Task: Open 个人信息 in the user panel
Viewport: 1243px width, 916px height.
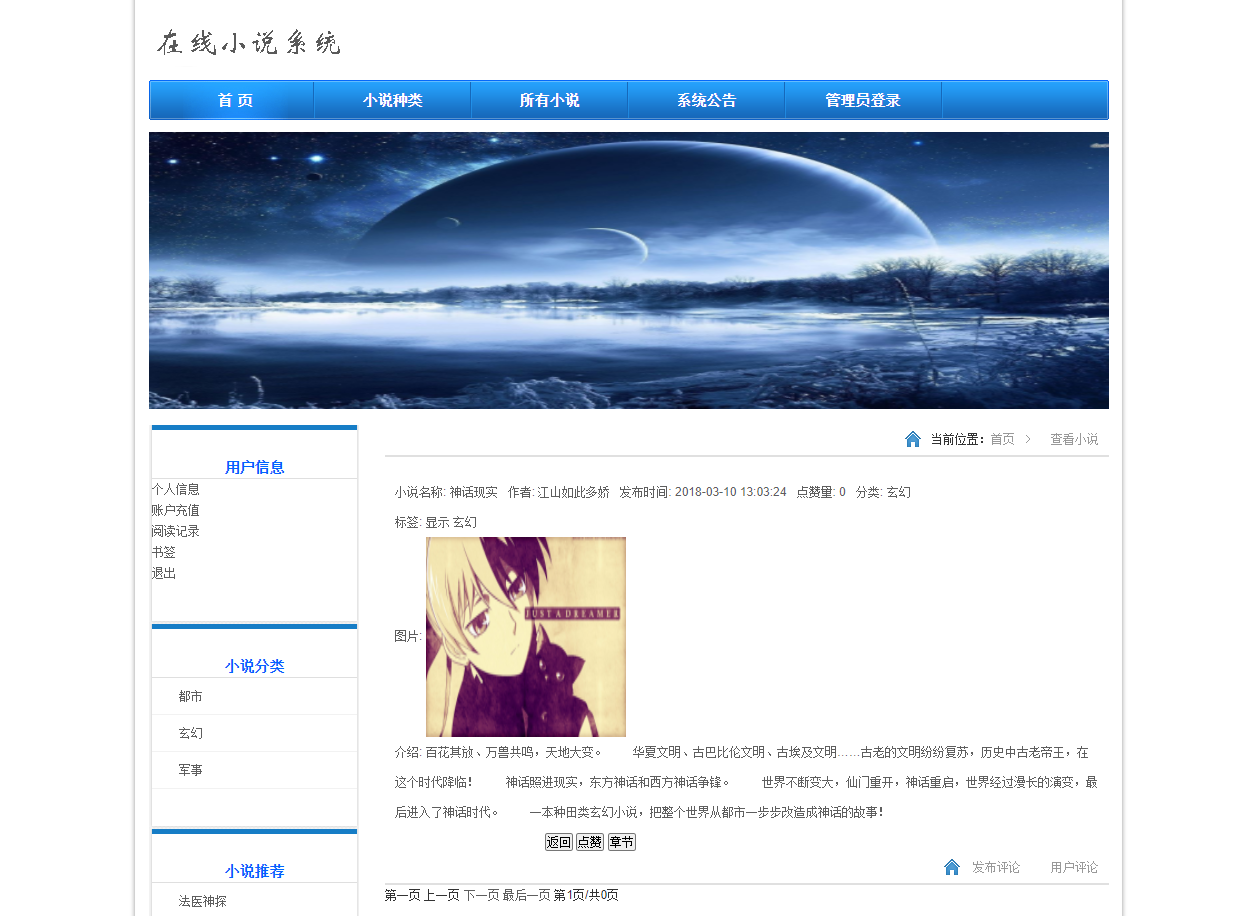Action: 175,489
